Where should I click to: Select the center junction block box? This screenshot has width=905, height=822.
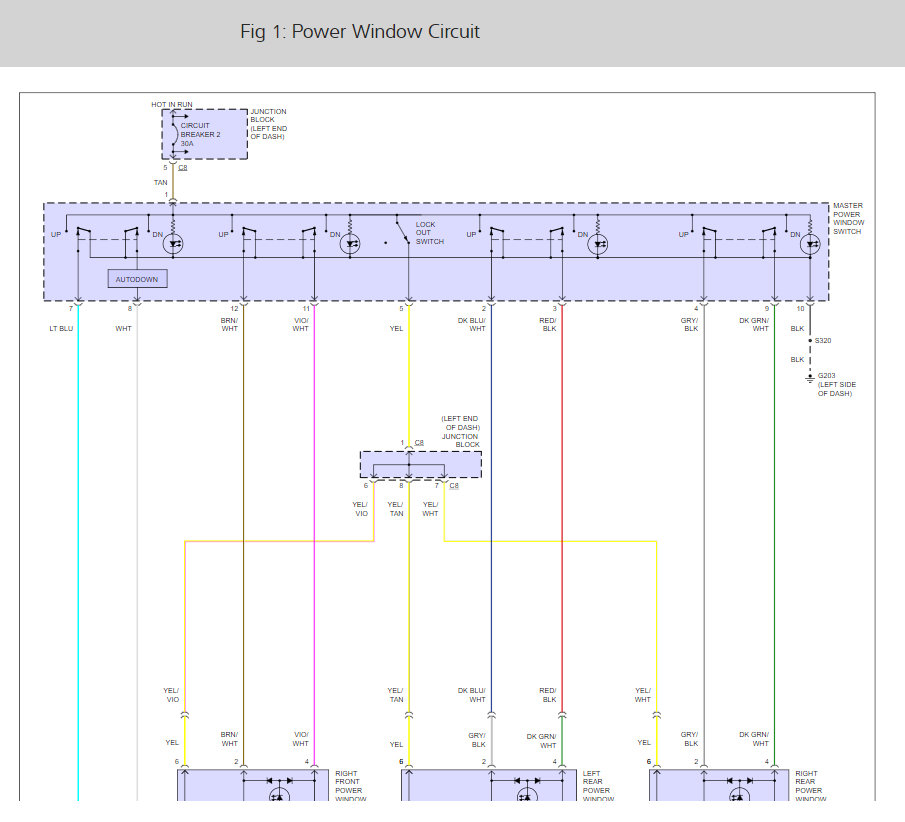click(420, 465)
